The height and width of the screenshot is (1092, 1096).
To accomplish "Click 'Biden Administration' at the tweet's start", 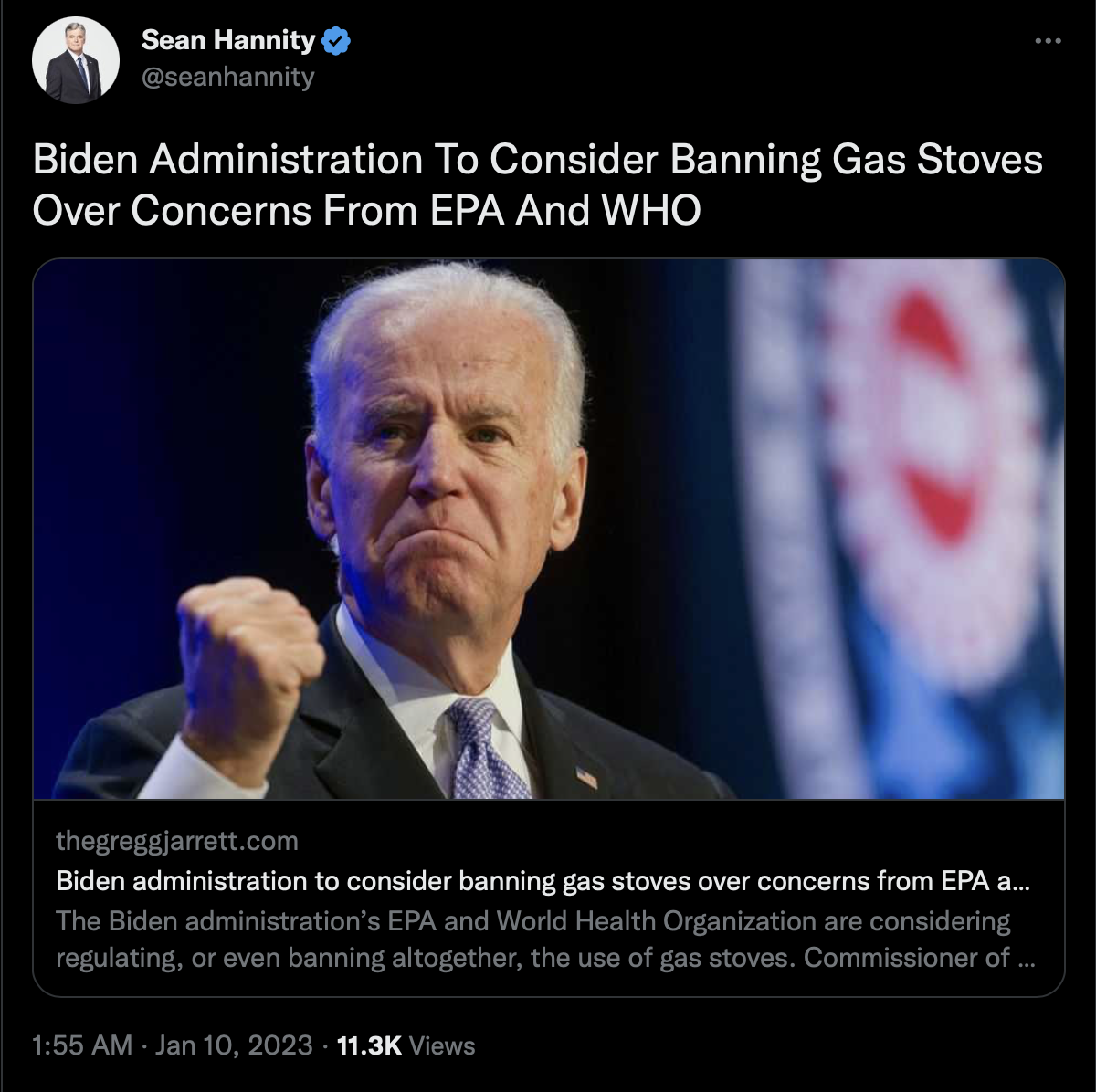I will tap(227, 160).
